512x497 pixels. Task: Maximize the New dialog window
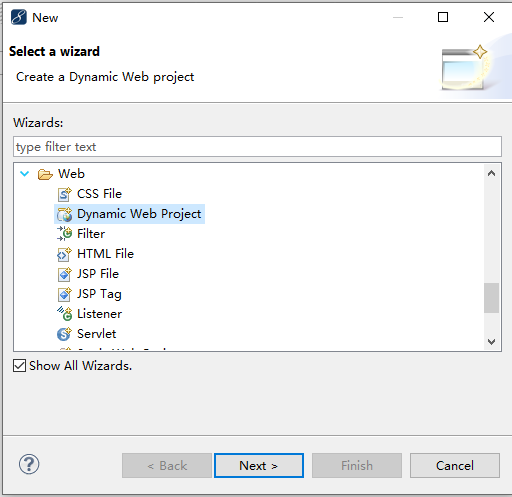pos(443,17)
